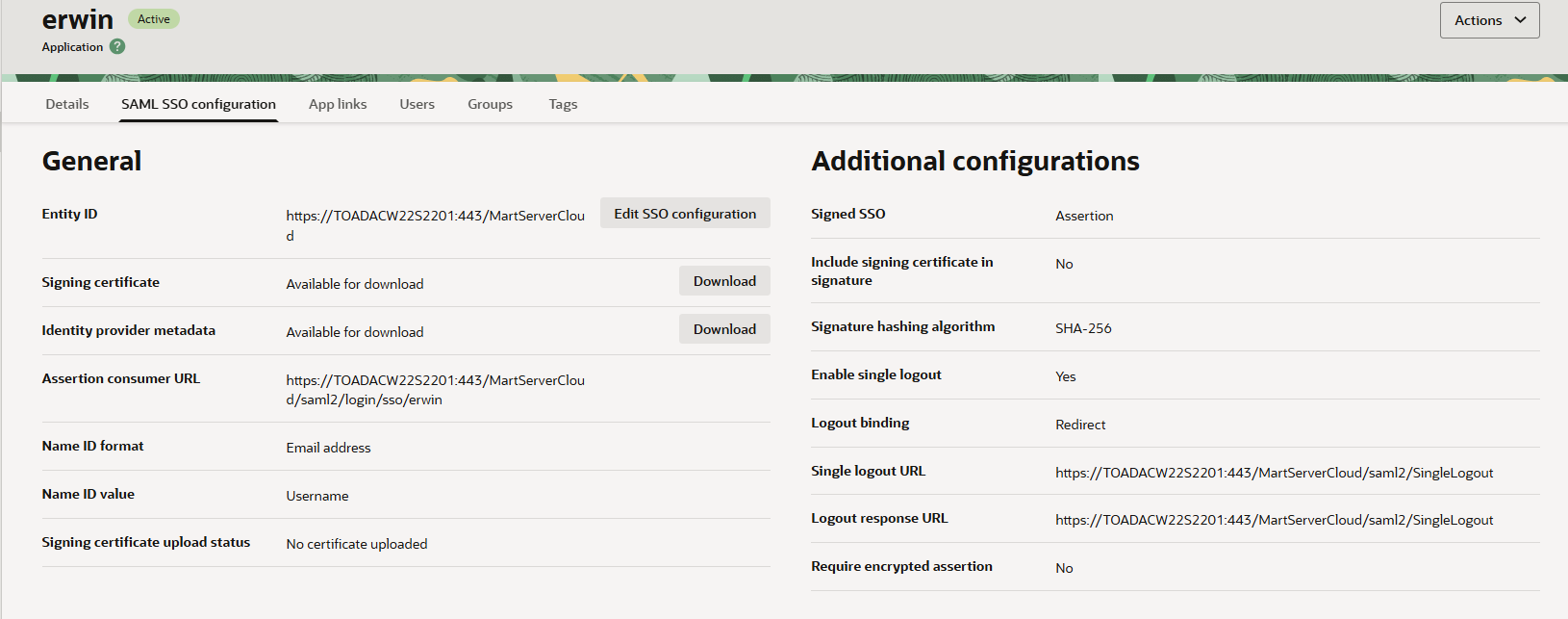
Task: Click the Edit SSO configuration button
Action: (x=685, y=214)
